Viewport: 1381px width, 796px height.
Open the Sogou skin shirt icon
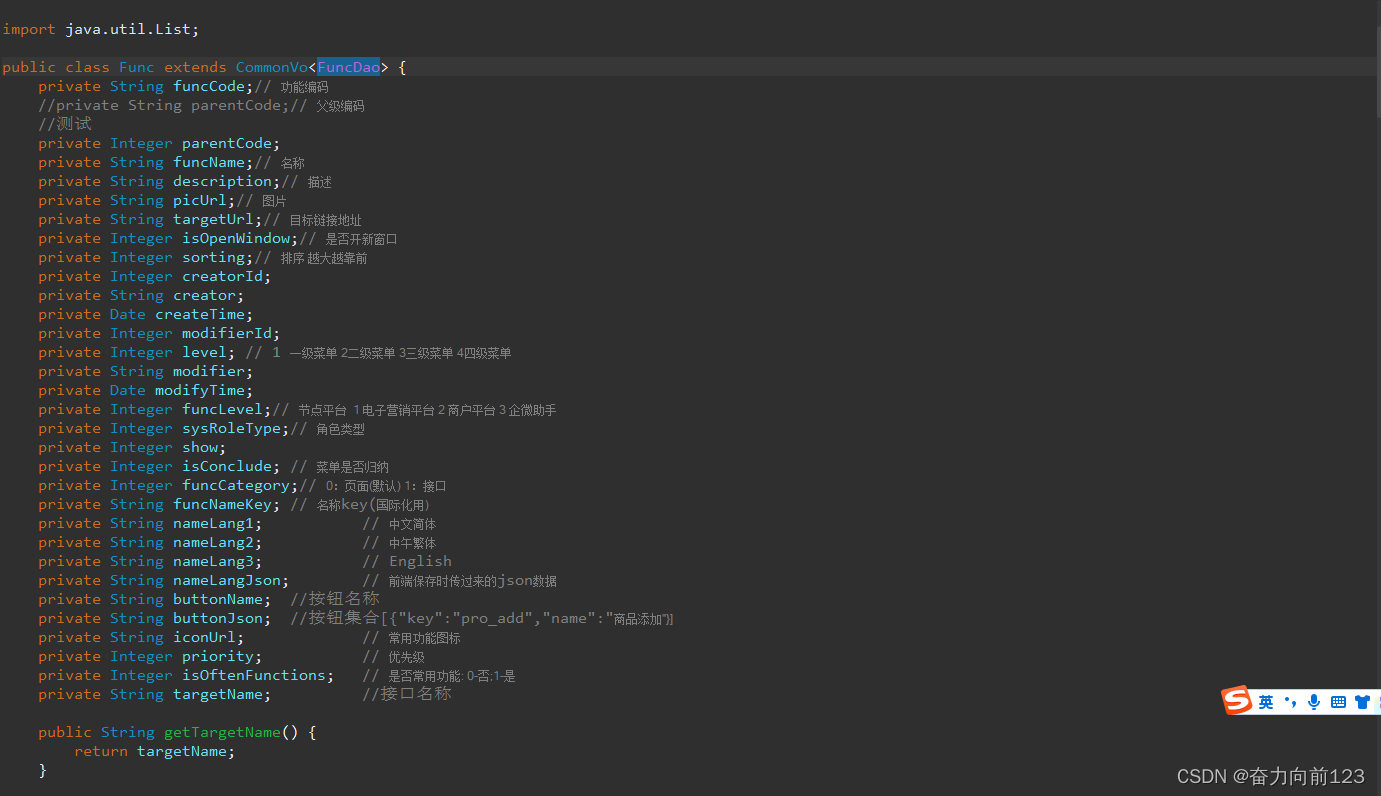coord(1362,702)
